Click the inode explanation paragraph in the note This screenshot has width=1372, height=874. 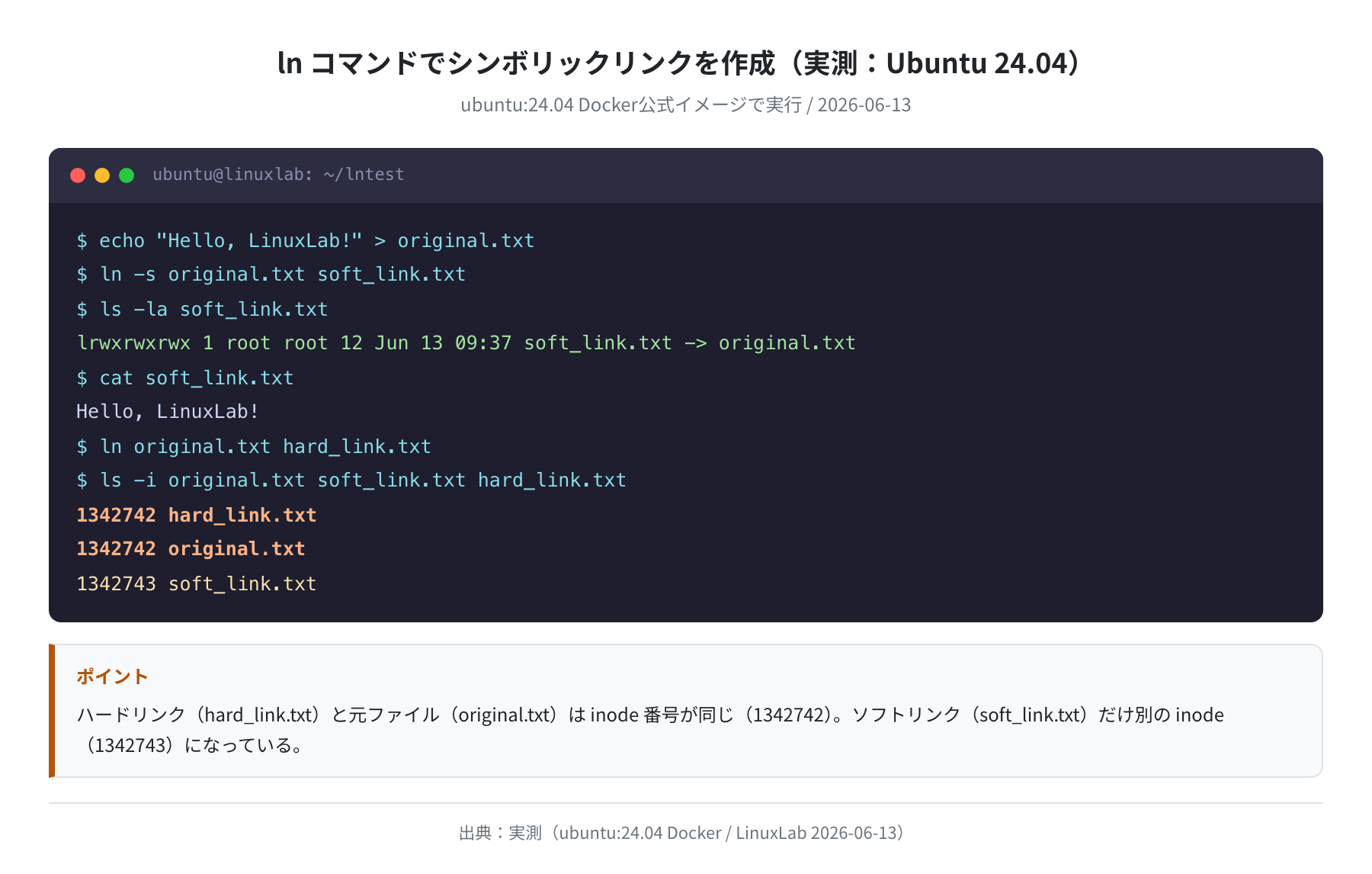click(x=650, y=730)
